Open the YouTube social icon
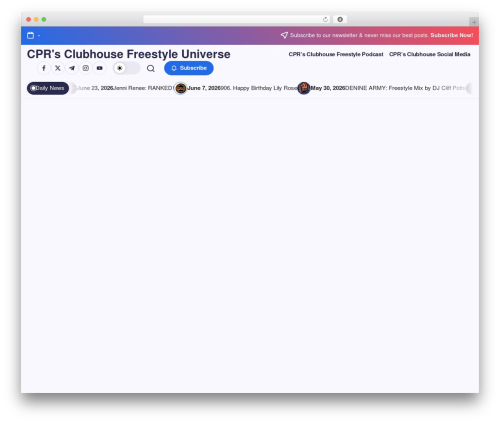Viewport: 500px width, 423px height. [100, 68]
